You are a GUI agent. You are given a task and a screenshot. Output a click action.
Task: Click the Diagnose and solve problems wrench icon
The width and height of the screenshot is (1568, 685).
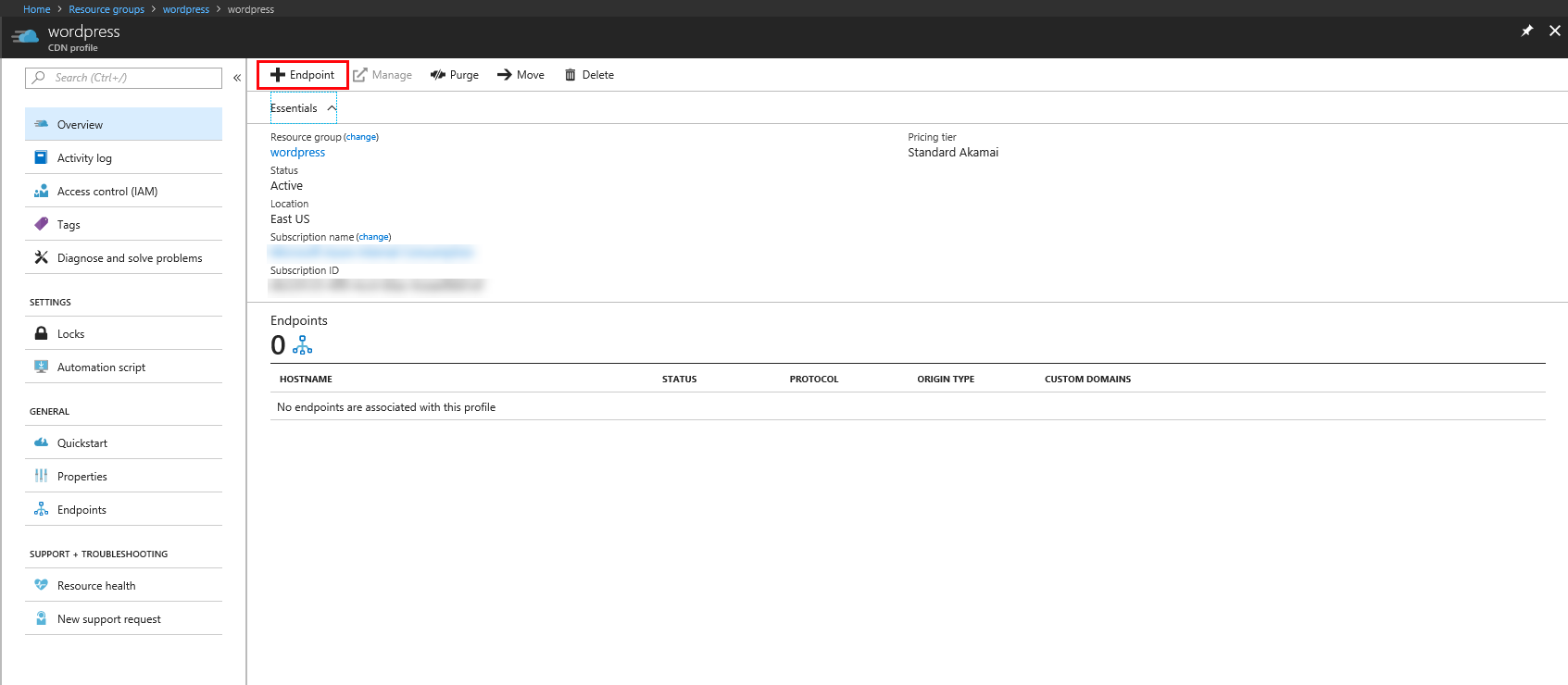41,257
